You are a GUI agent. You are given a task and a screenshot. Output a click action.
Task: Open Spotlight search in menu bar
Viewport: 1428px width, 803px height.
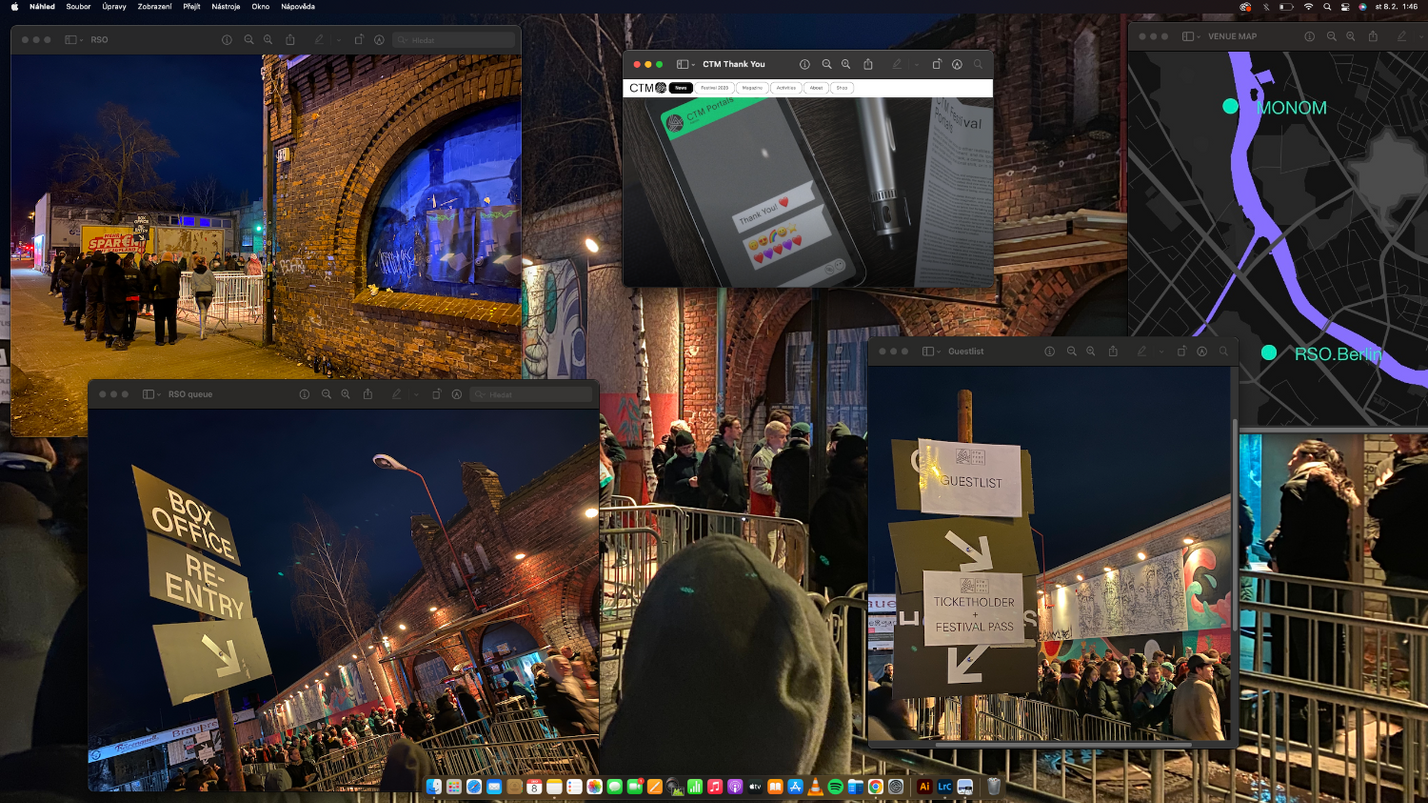click(1327, 7)
